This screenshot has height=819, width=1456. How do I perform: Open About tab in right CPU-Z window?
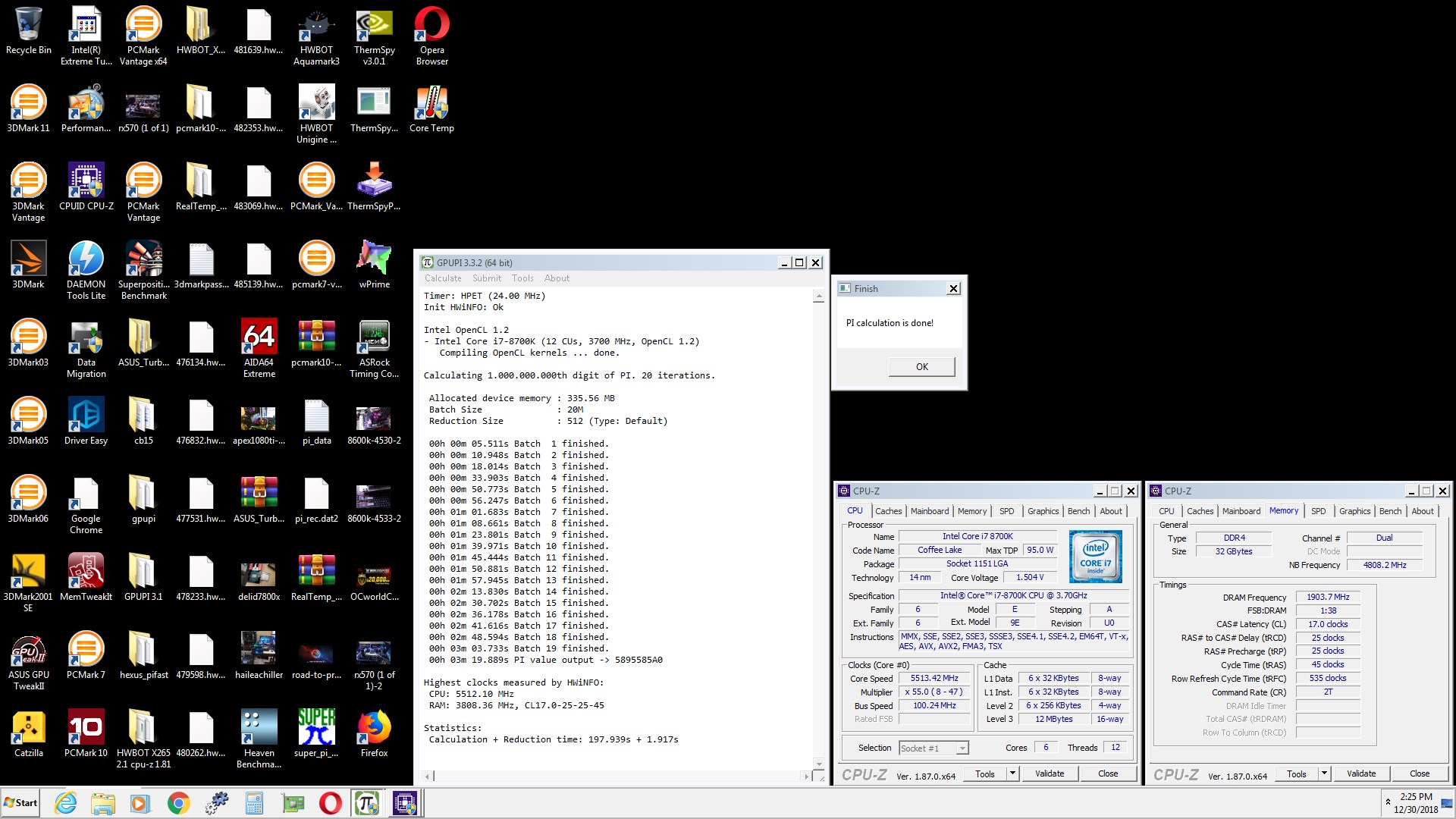1423,511
